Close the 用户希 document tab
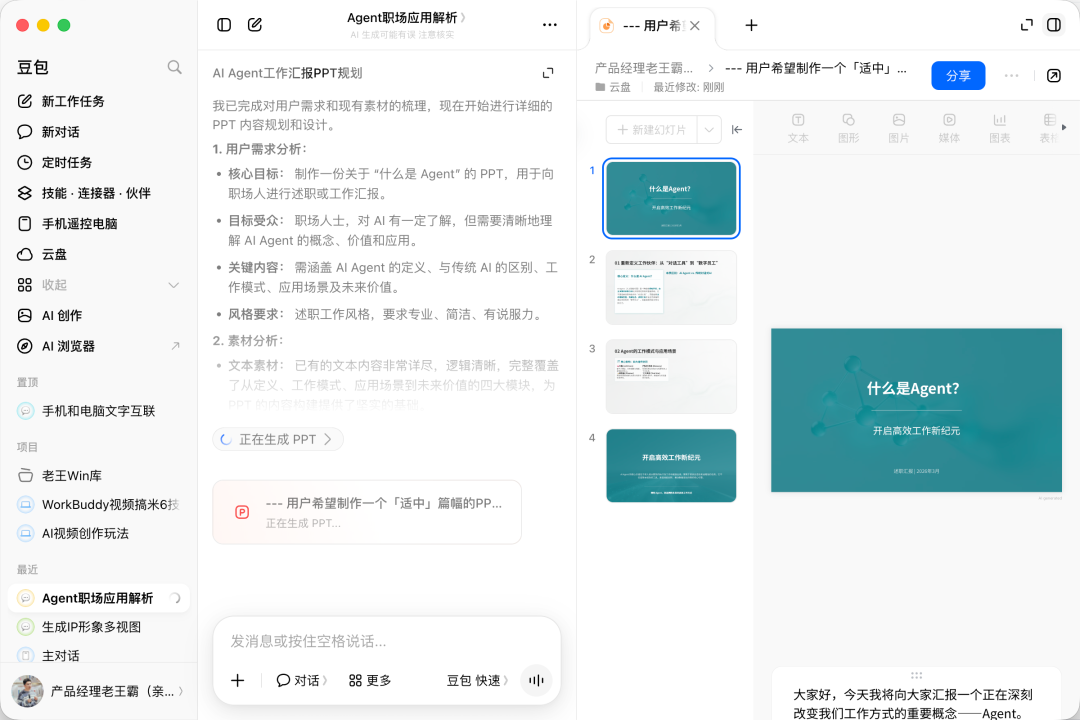The height and width of the screenshot is (720, 1080). [695, 25]
